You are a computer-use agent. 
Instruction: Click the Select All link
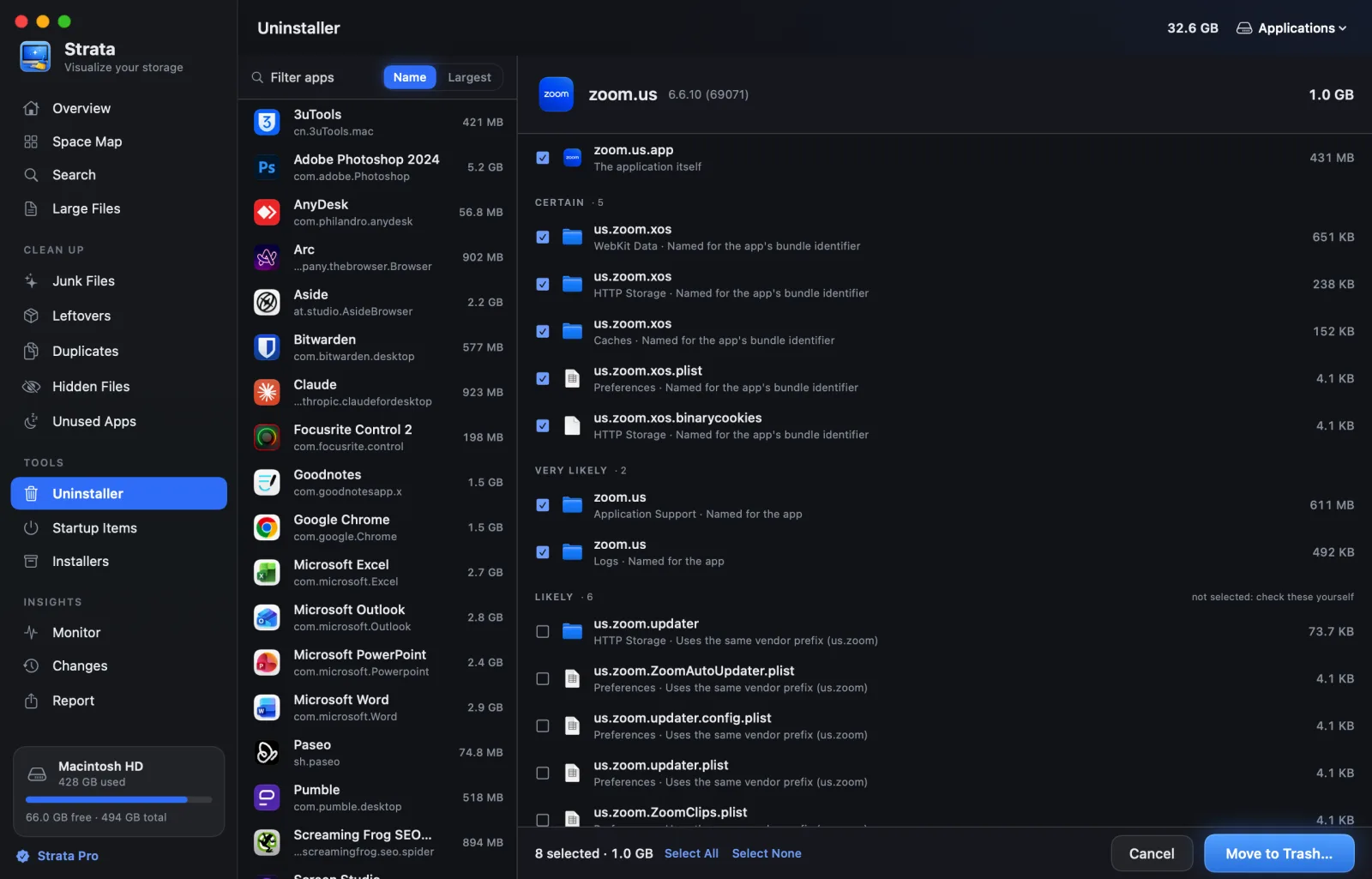click(x=691, y=853)
